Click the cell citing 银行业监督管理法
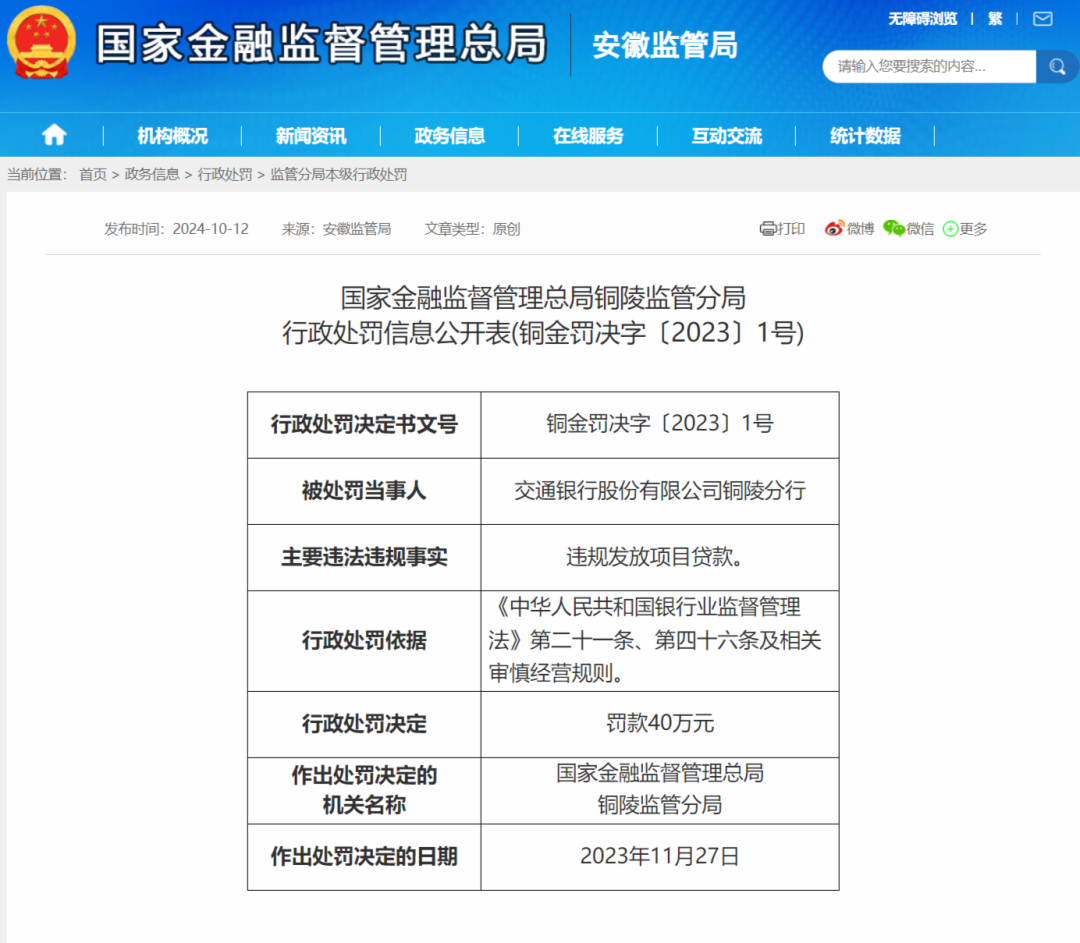 [x=660, y=641]
